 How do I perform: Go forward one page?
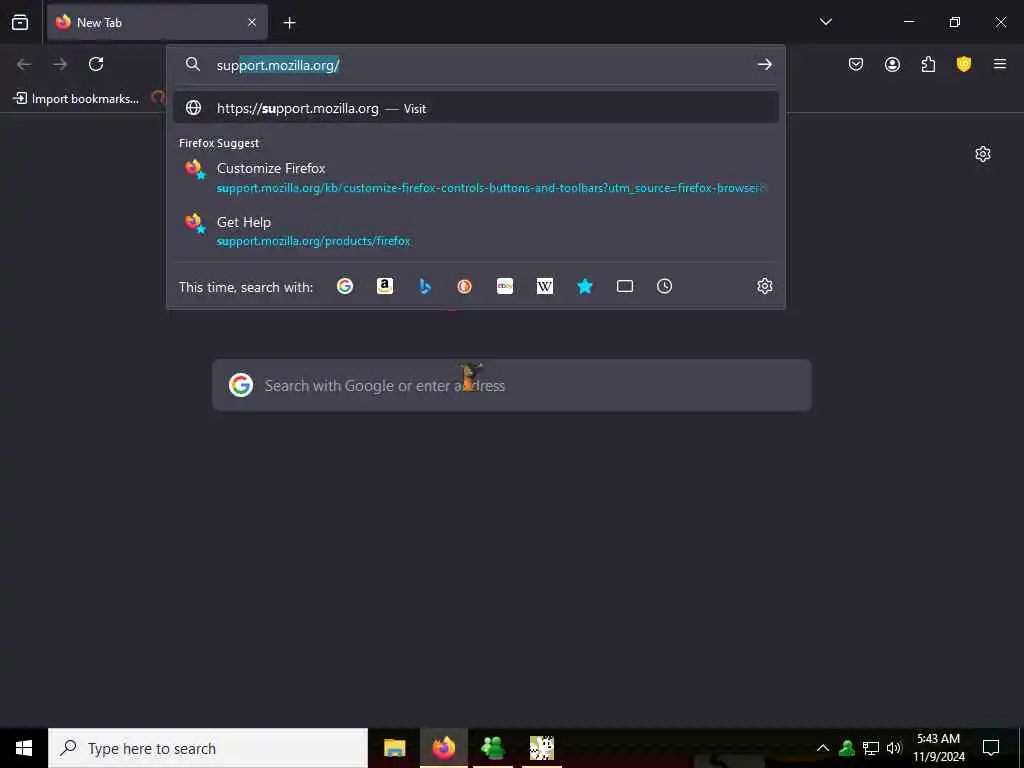point(60,64)
